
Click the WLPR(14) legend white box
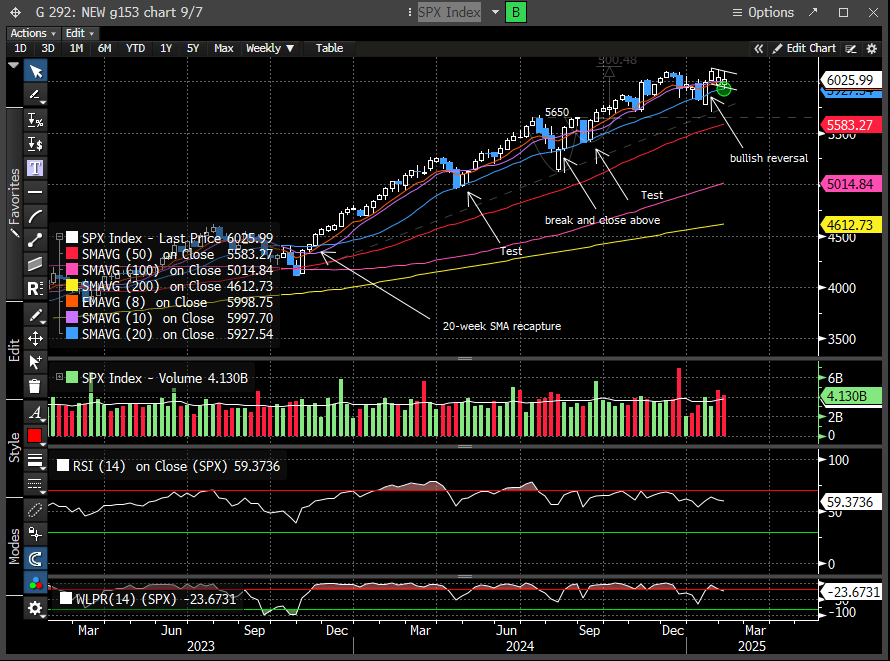tap(66, 598)
